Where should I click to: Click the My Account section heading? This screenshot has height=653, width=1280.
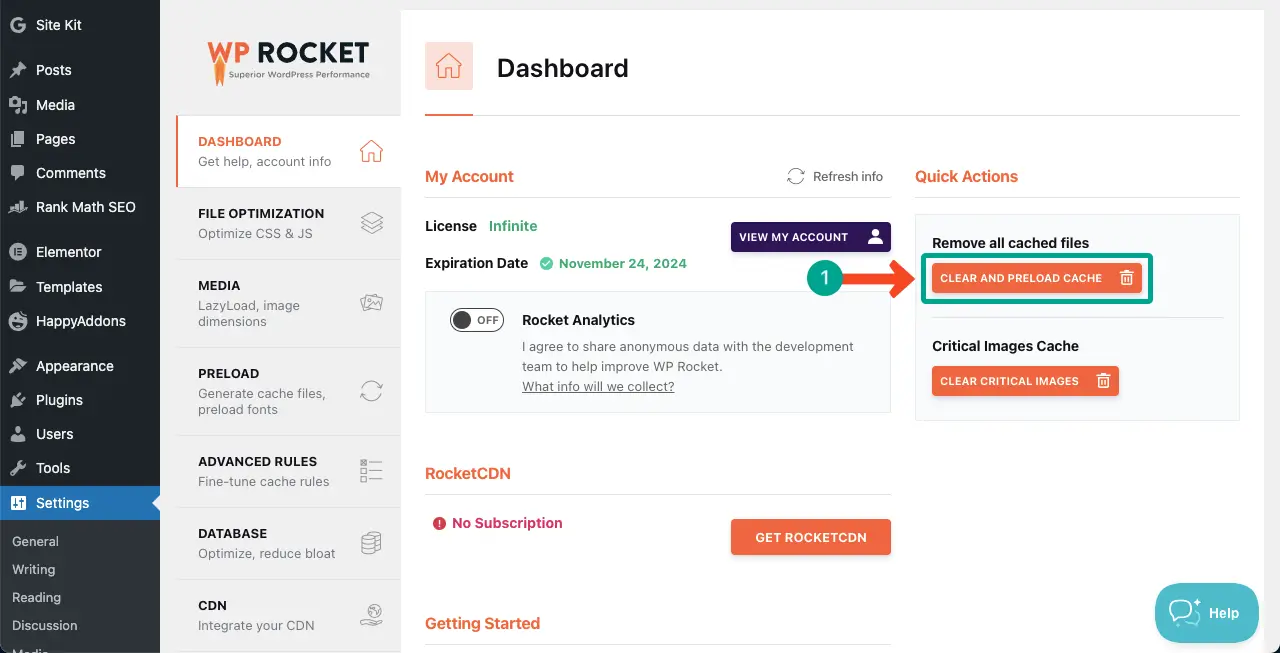[469, 176]
